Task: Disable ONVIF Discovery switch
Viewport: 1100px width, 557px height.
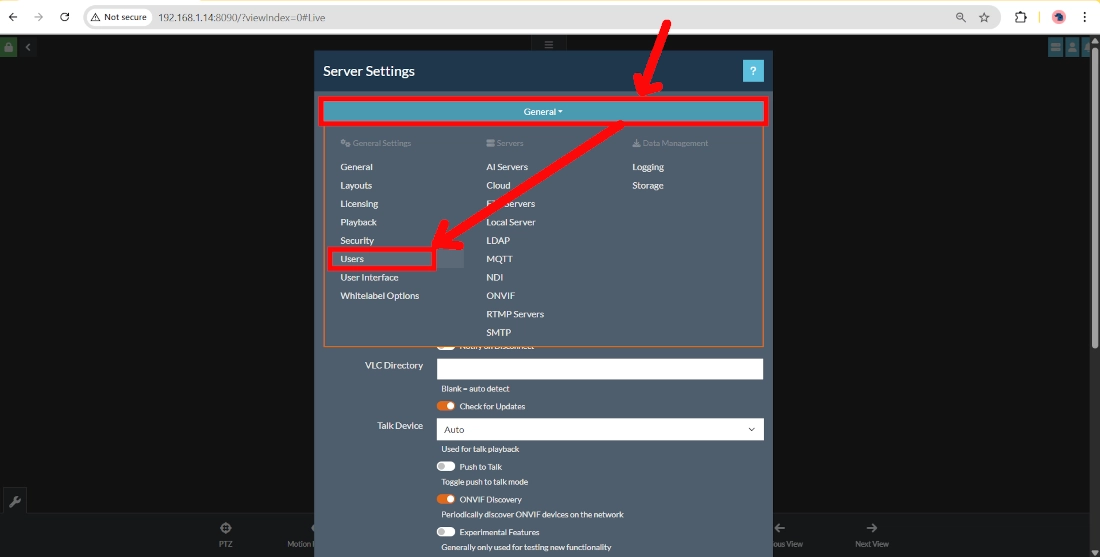Action: tap(445, 499)
